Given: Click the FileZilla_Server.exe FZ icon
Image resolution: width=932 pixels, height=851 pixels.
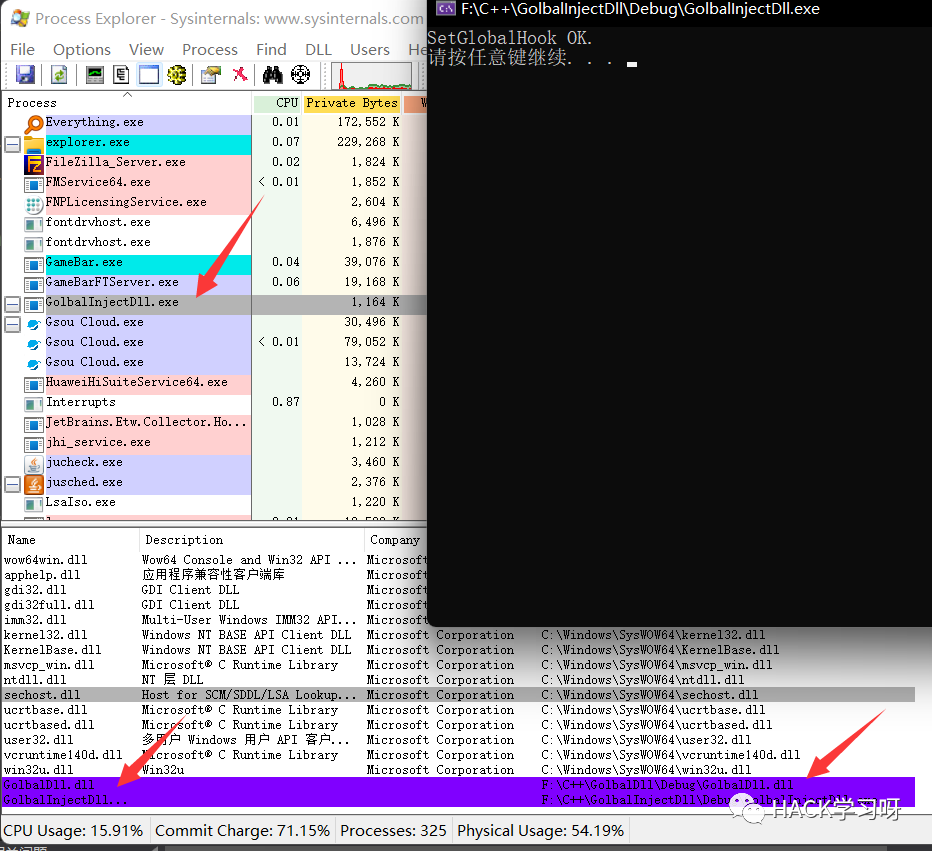Looking at the screenshot, I should (34, 164).
